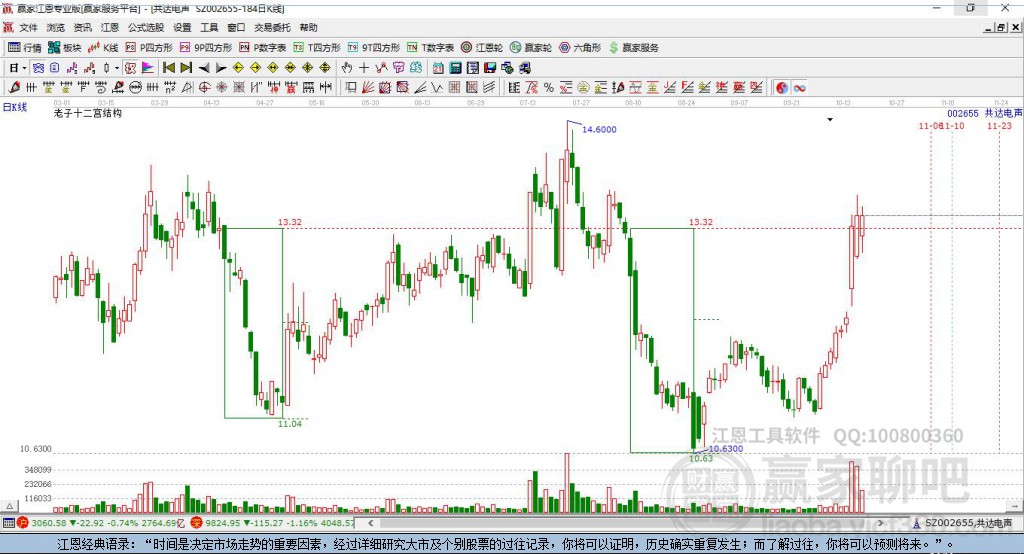Click the up-triangle panel toggle at bottom left
Image resolution: width=1024 pixels, height=554 pixels.
tap(9, 506)
